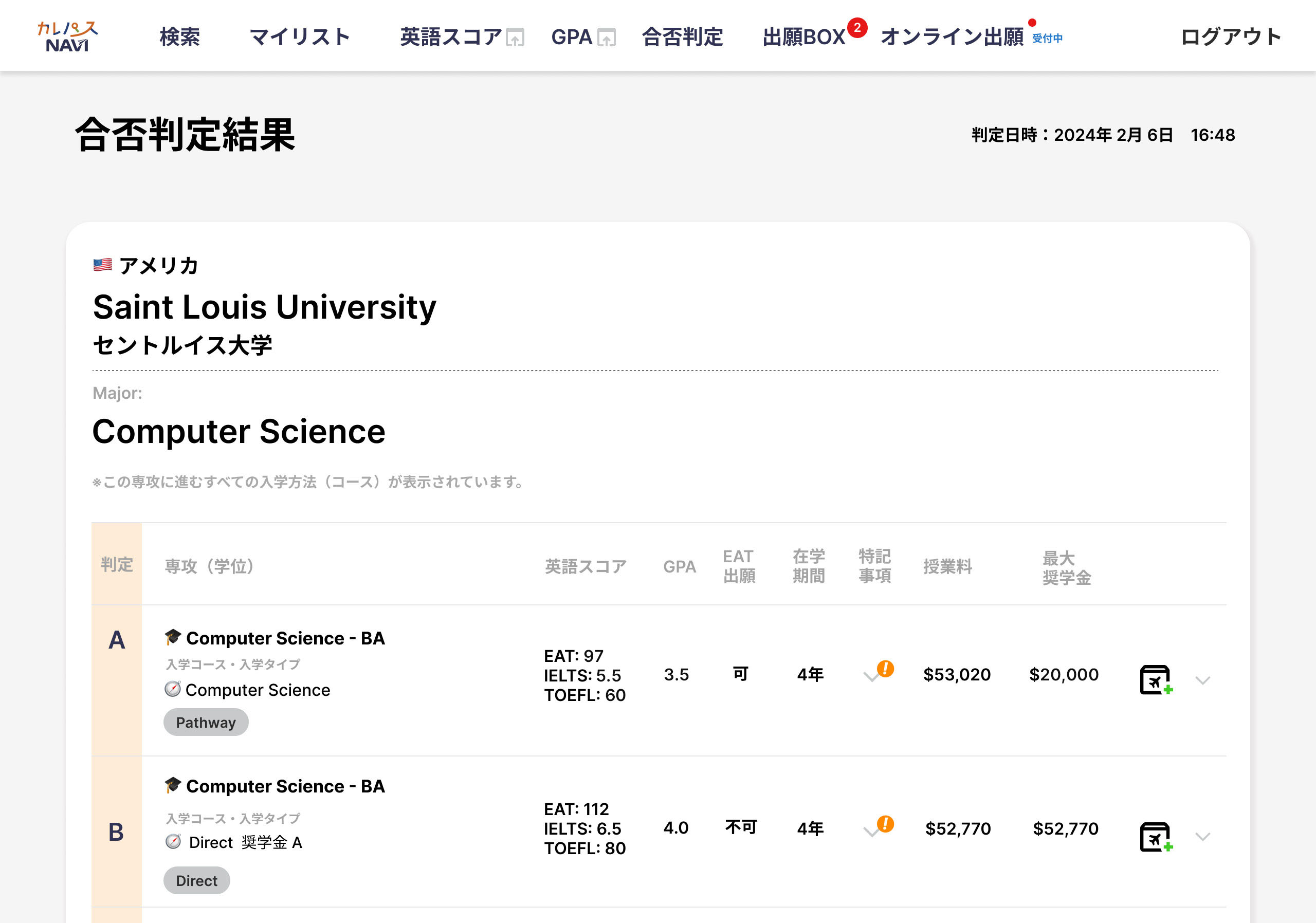Screen dimensions: 1316x923
Task: Click the カレパスNAVI logo
Action: (68, 35)
